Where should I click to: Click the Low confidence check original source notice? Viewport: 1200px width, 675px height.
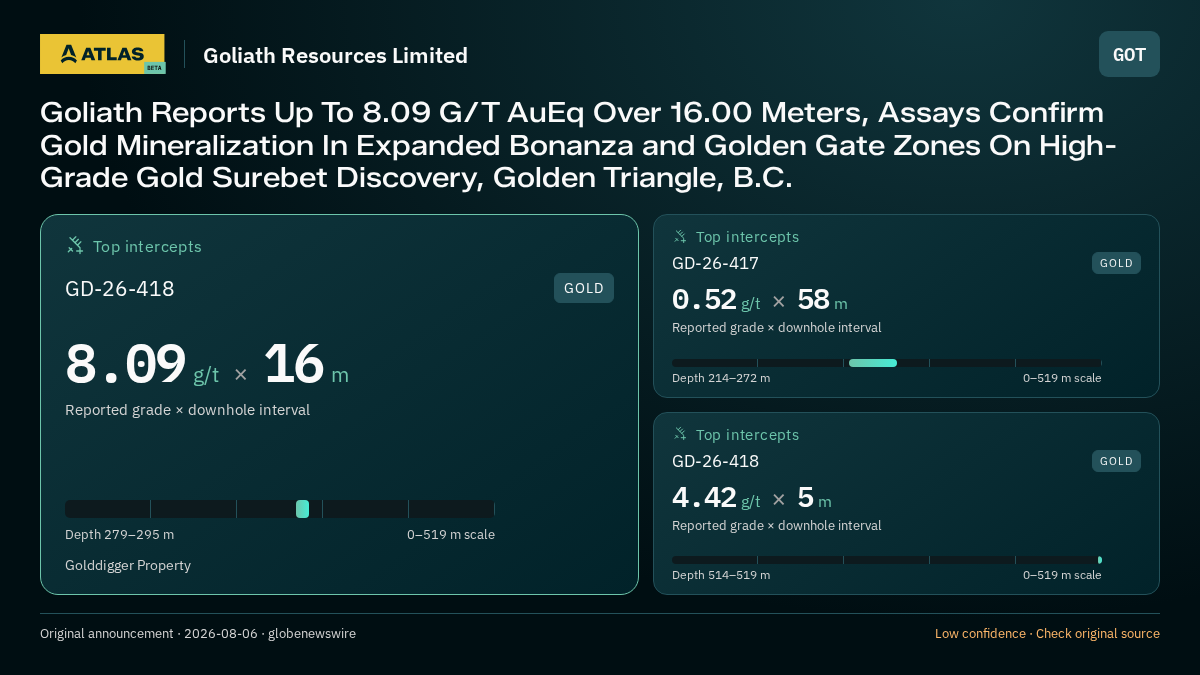coord(1047,634)
